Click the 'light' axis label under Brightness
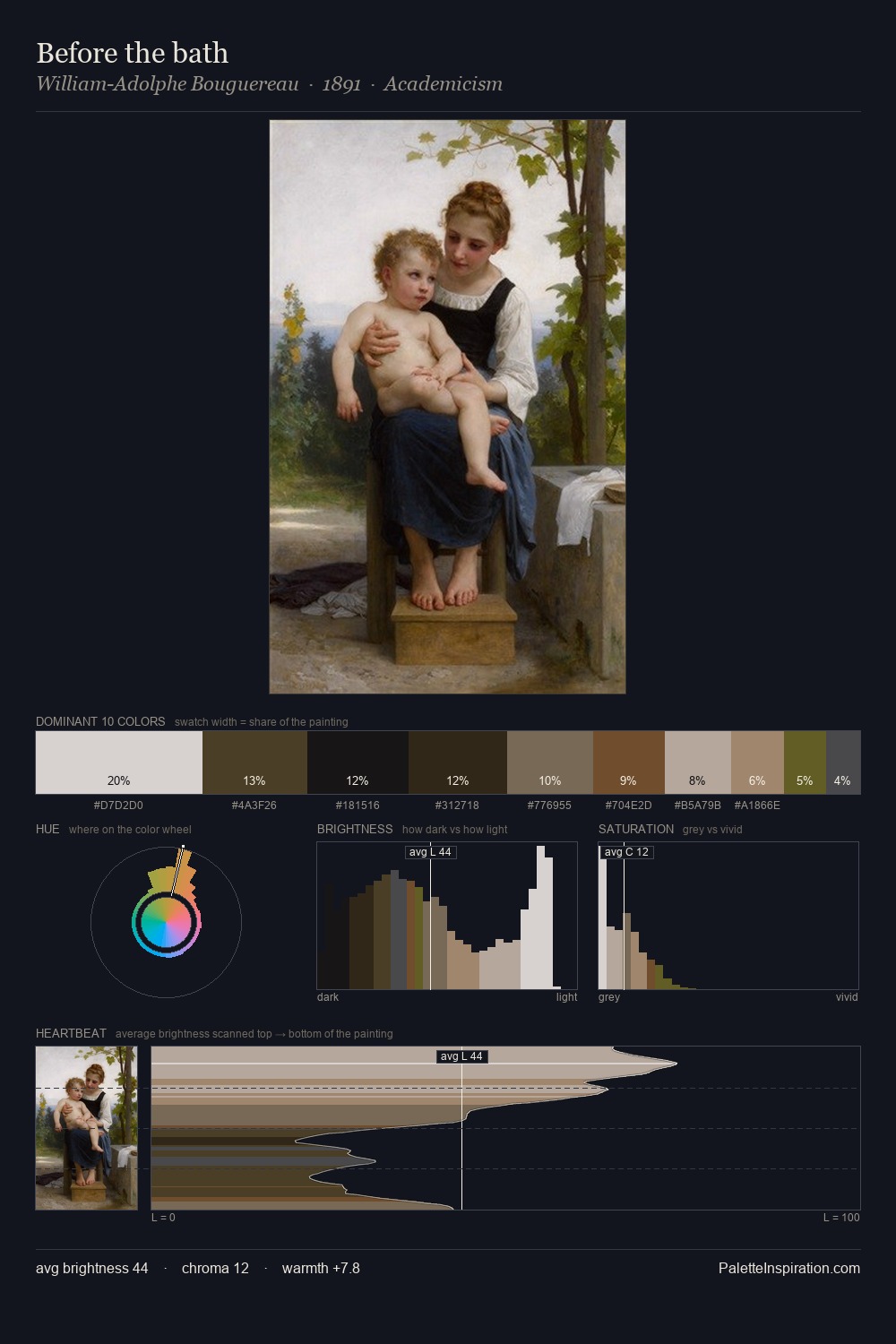Screen dimensions: 896x1344 coord(566,996)
